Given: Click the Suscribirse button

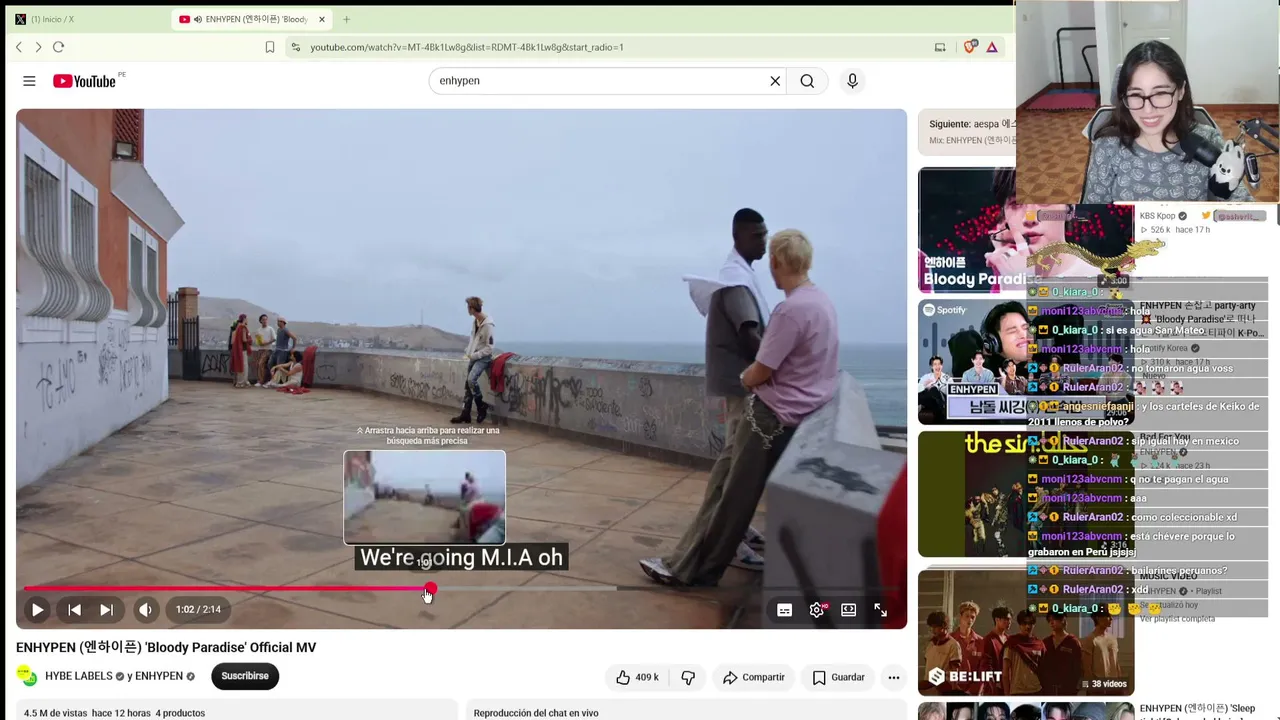Looking at the screenshot, I should click(245, 676).
